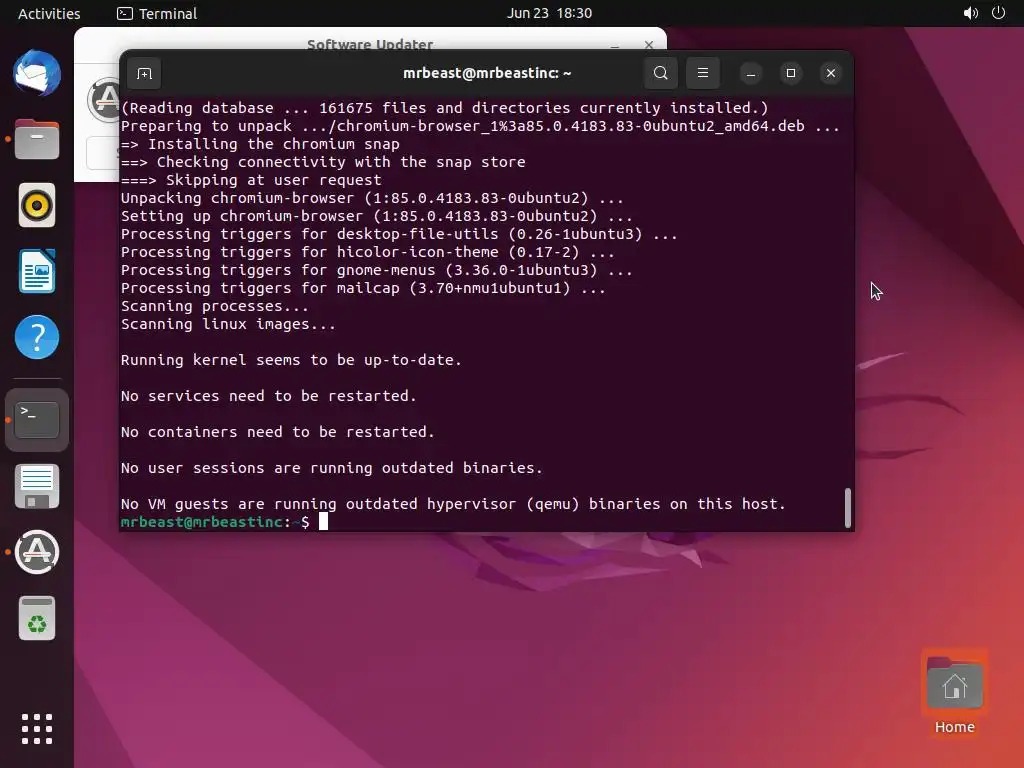Click 'Setting up chromium-browser' line
Screen dimensions: 1024x768
377,216
